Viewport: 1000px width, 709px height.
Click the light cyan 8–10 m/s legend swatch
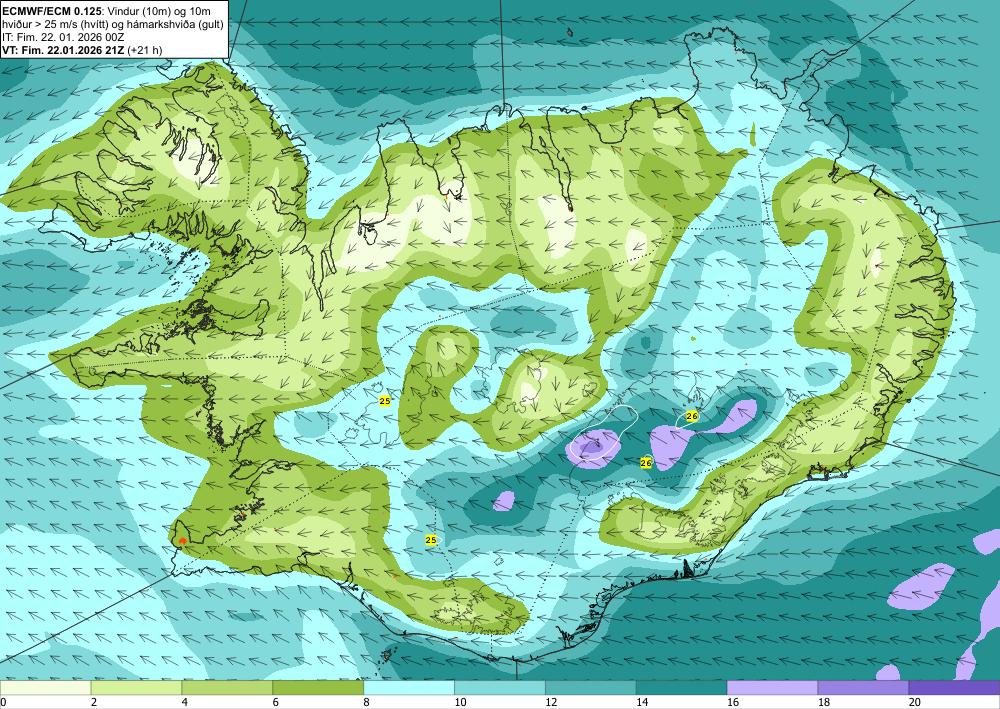[x=409, y=688]
